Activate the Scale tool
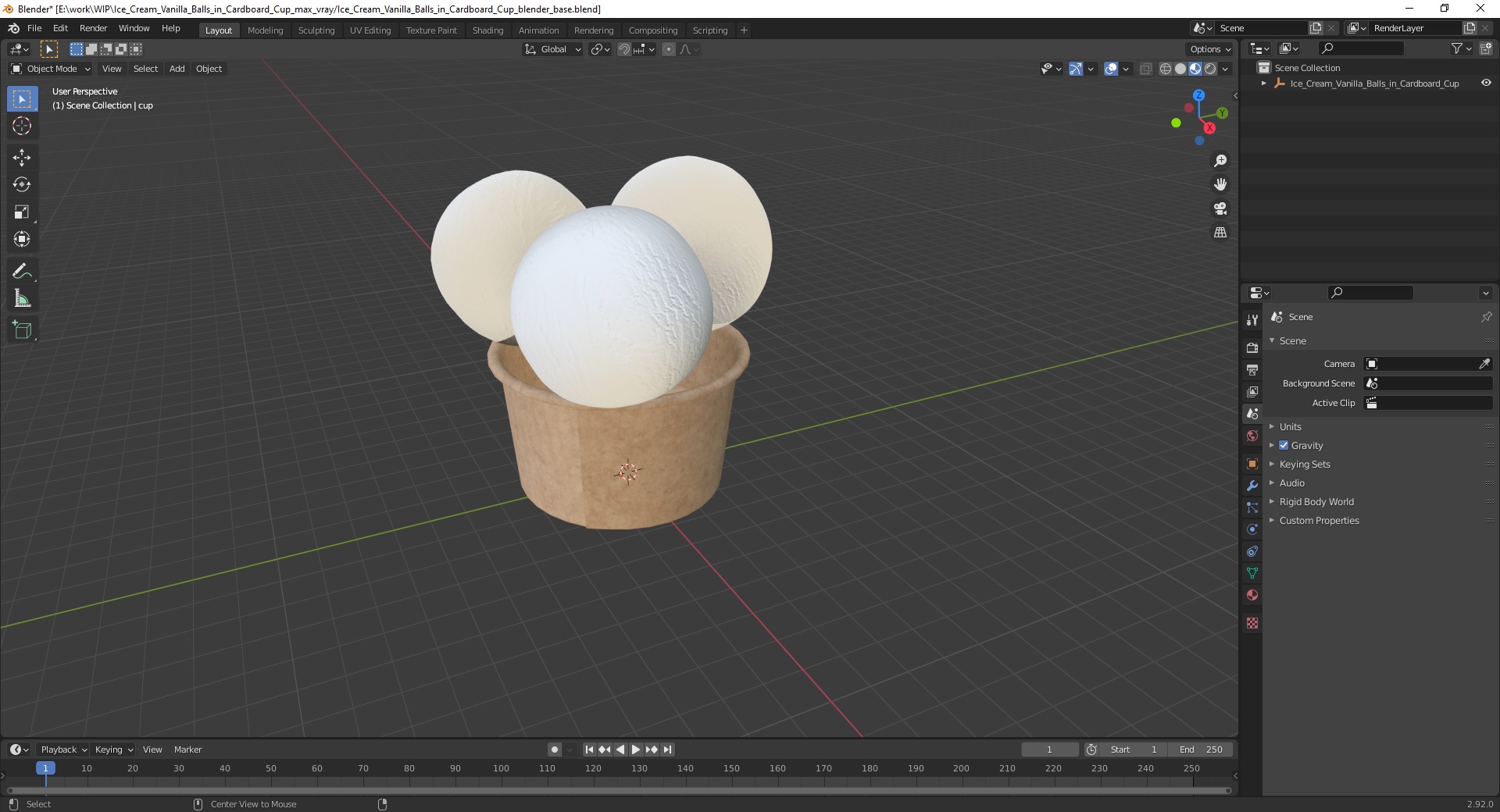The image size is (1500, 812). [x=22, y=212]
